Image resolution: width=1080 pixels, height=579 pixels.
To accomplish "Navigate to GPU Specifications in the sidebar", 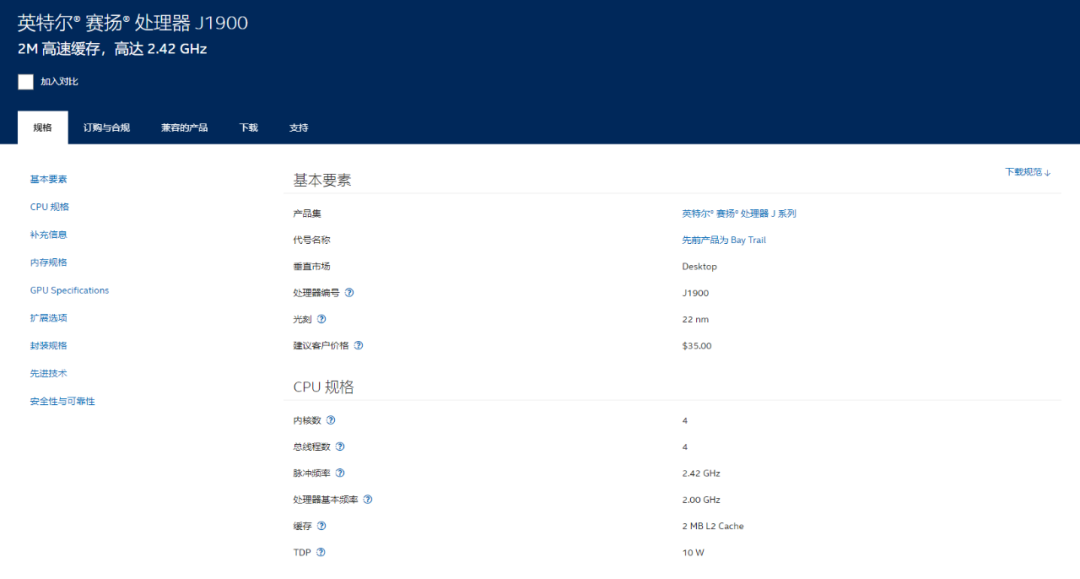I will [70, 291].
